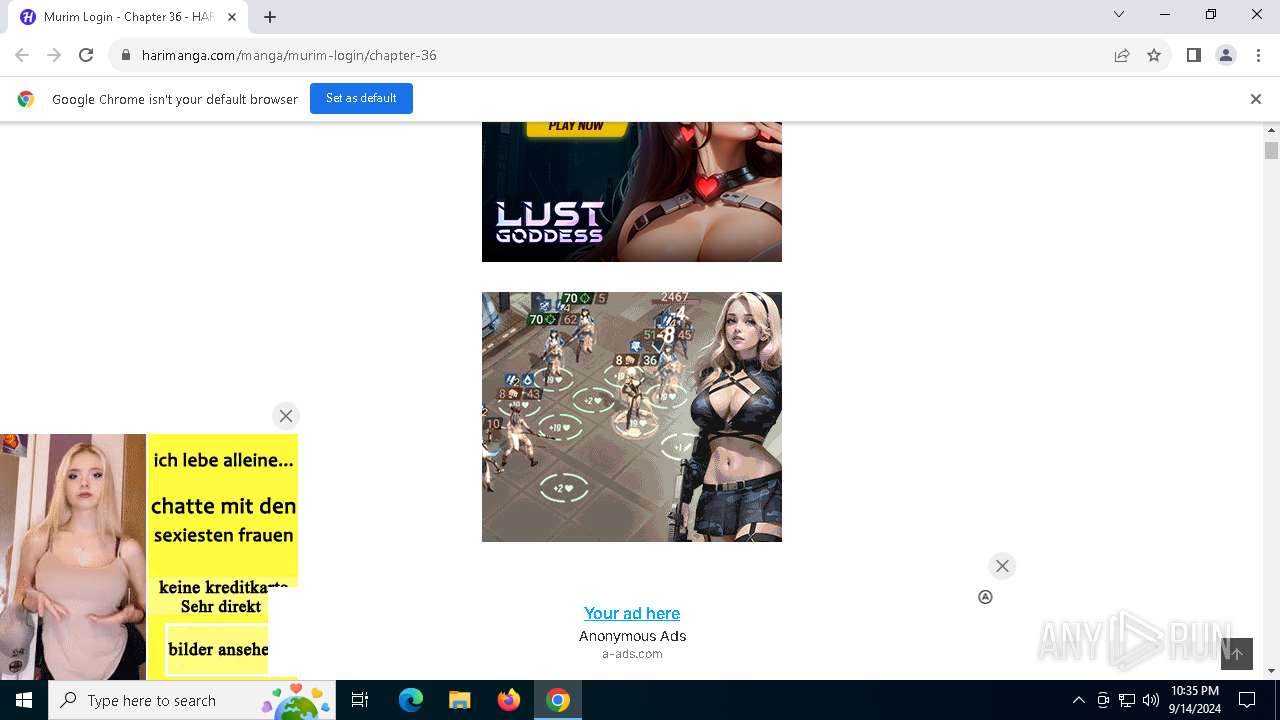Open Task View on the taskbar
The image size is (1280, 720).
coord(360,700)
